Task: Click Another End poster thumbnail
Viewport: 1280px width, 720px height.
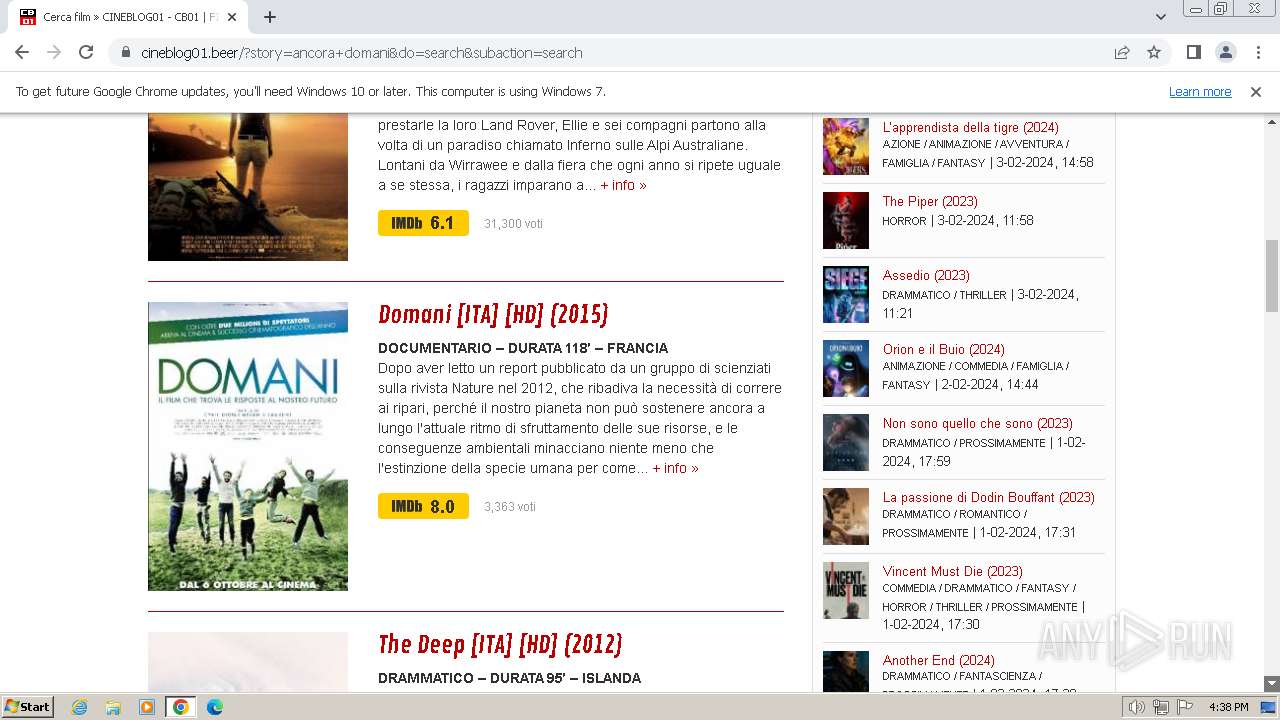Action: pyautogui.click(x=846, y=671)
